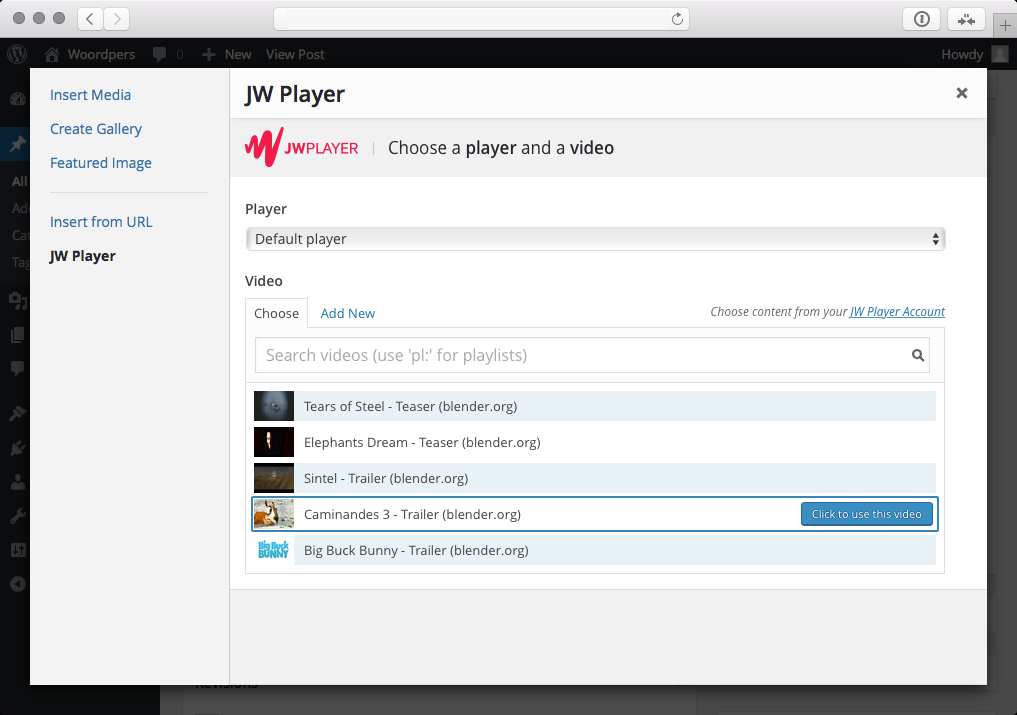This screenshot has height=715, width=1017.
Task: Go forward with the browser forward arrow
Action: click(x=117, y=19)
